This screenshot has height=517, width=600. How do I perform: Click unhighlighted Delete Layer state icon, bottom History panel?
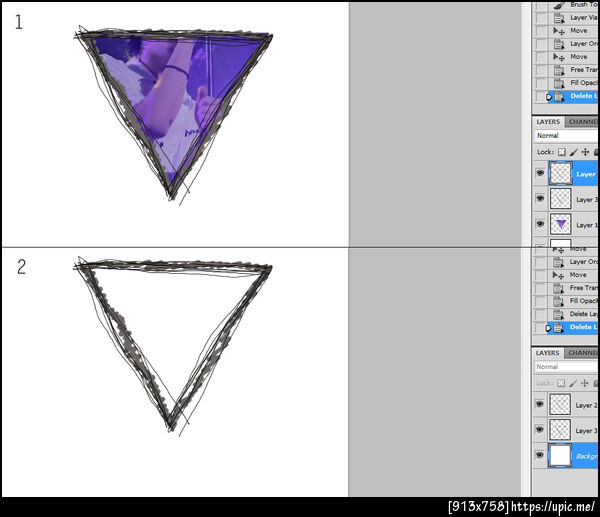click(558, 315)
